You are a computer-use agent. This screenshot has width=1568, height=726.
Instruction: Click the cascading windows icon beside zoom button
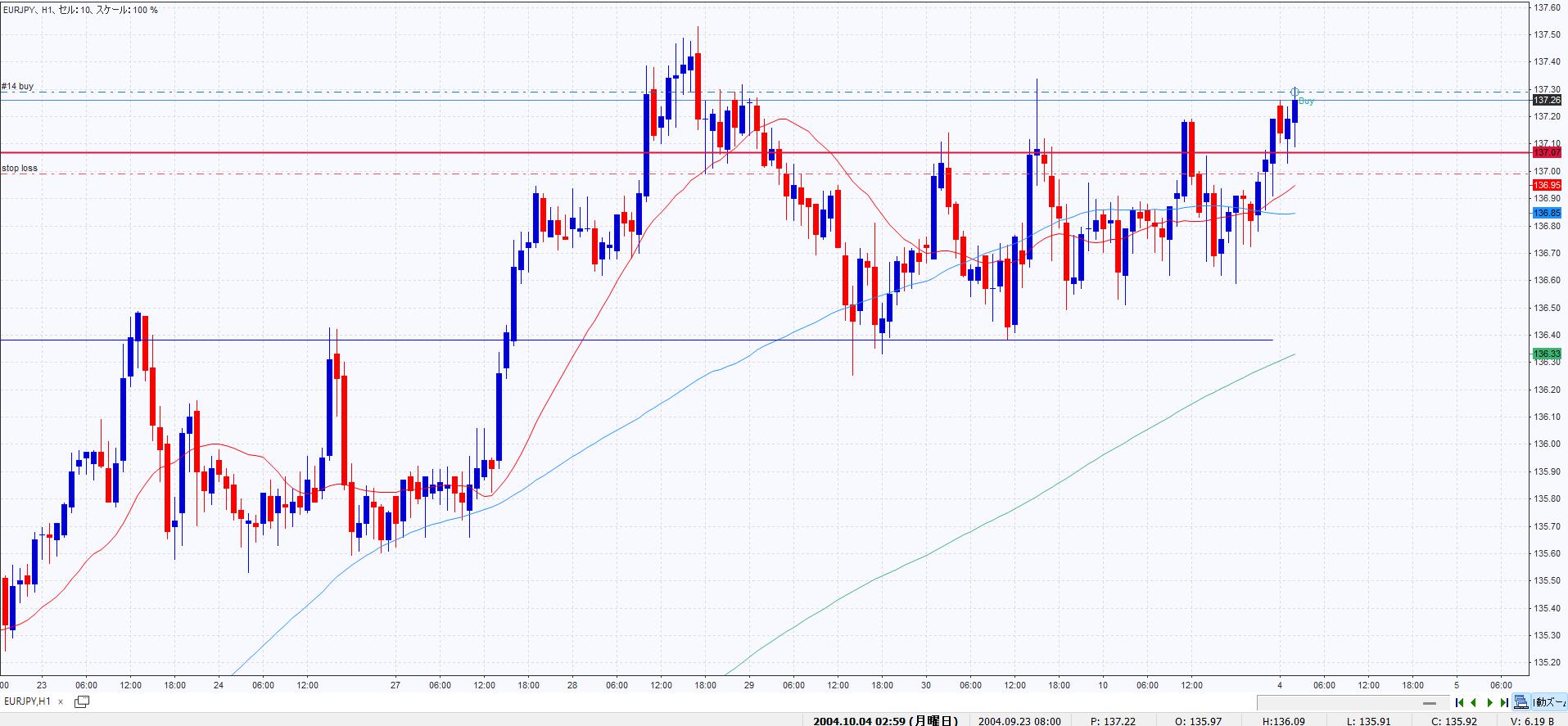[1521, 702]
